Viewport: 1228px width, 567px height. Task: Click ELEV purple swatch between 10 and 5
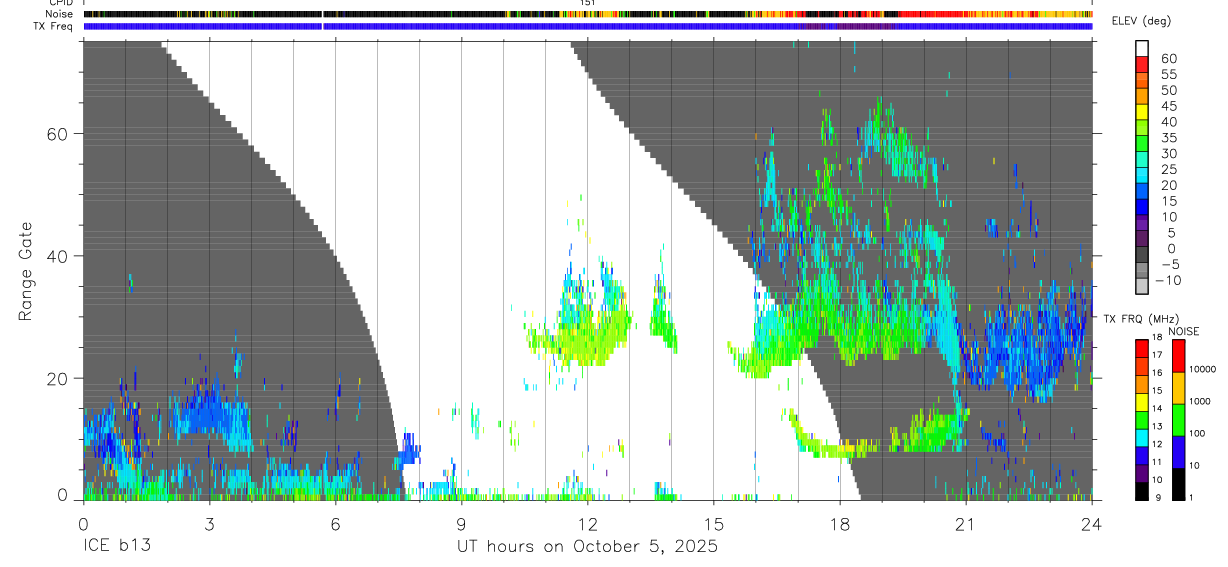1142,223
